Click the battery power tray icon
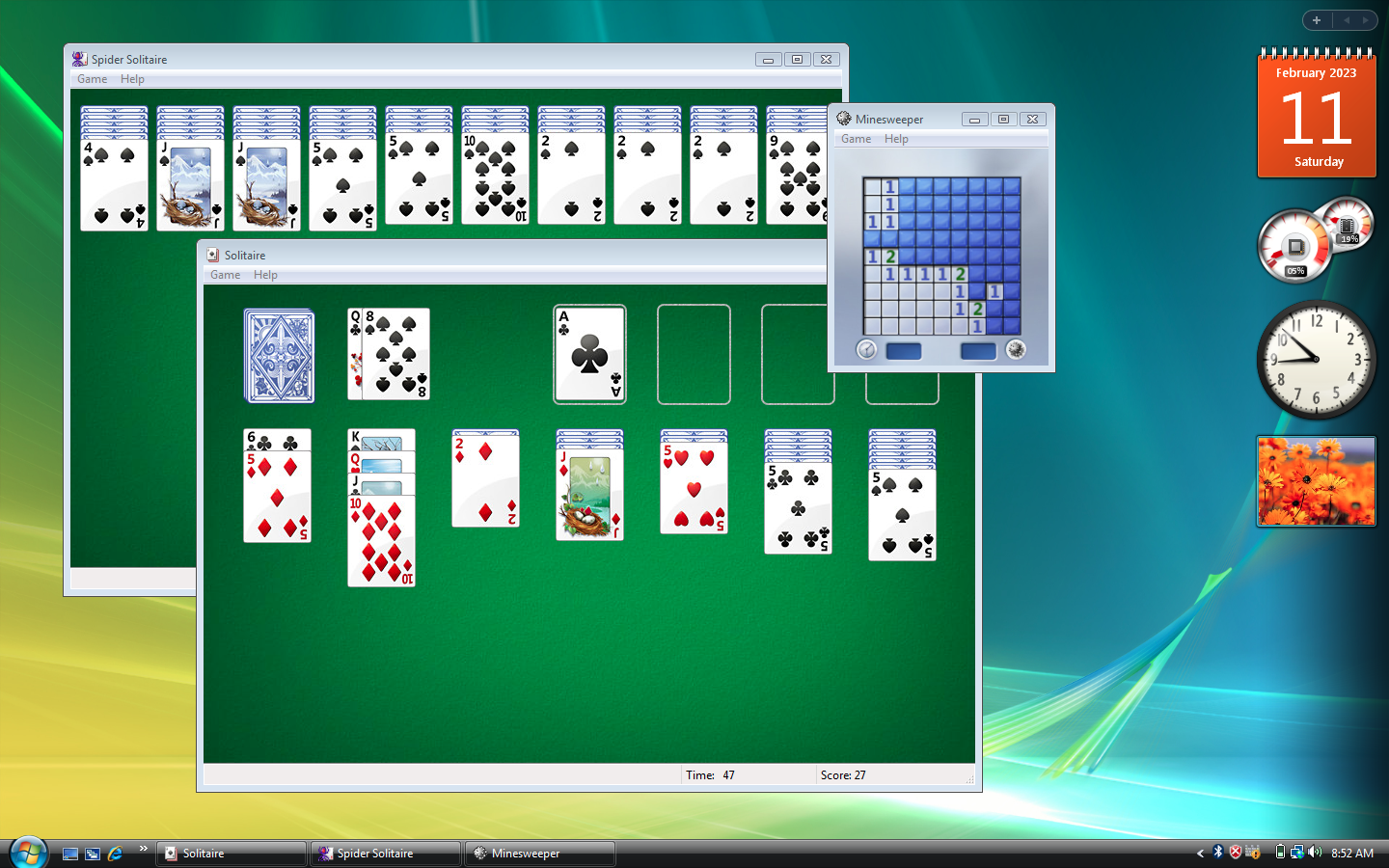This screenshot has height=868, width=1389. [x=1280, y=853]
